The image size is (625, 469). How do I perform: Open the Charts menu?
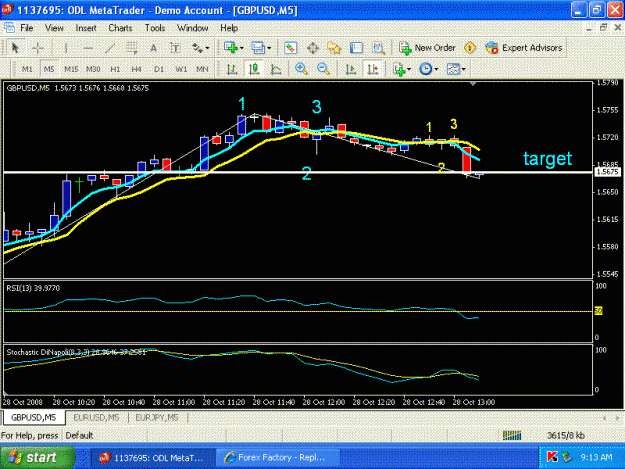point(120,28)
